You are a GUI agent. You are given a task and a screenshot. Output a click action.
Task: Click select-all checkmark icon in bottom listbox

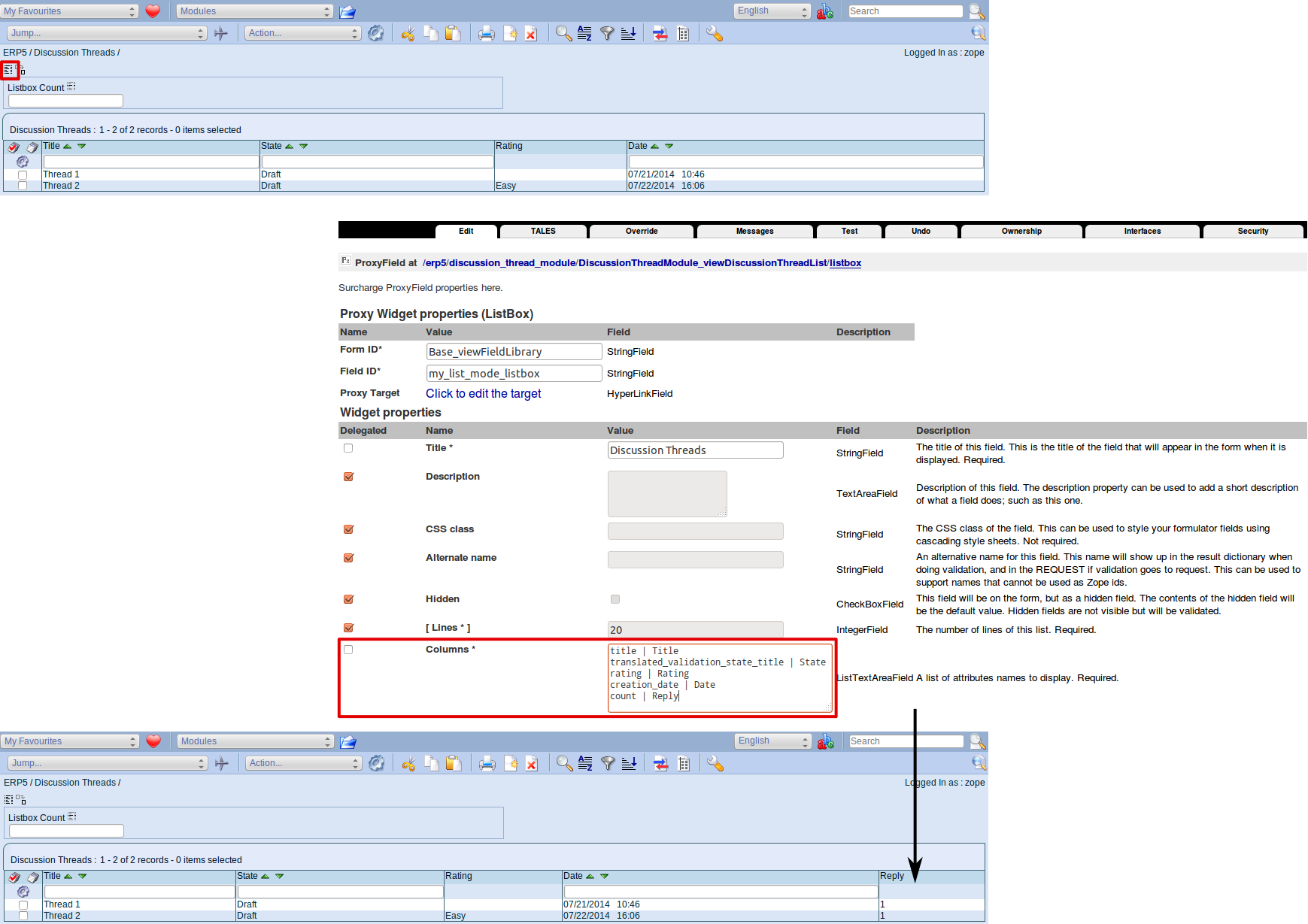pyautogui.click(x=14, y=877)
